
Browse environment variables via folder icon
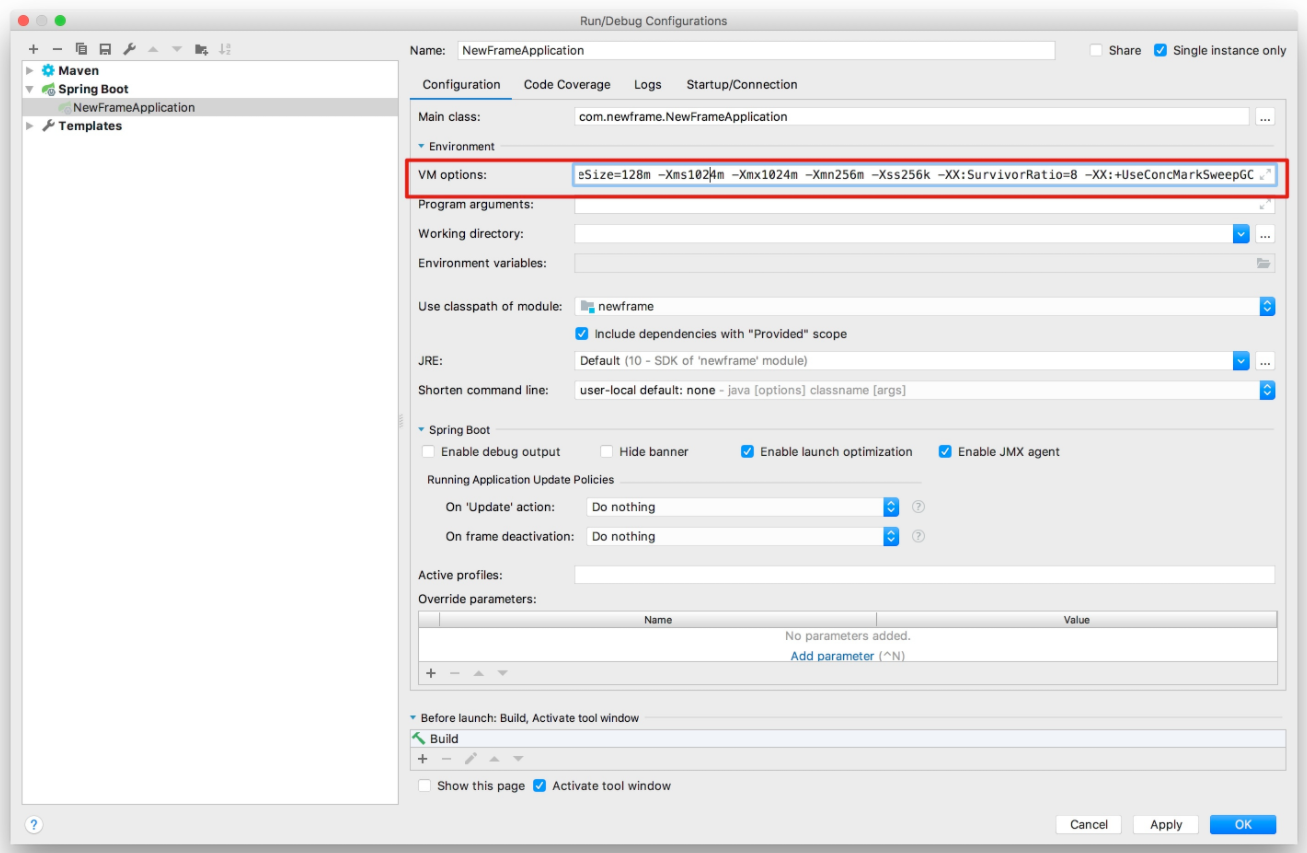pos(1264,263)
